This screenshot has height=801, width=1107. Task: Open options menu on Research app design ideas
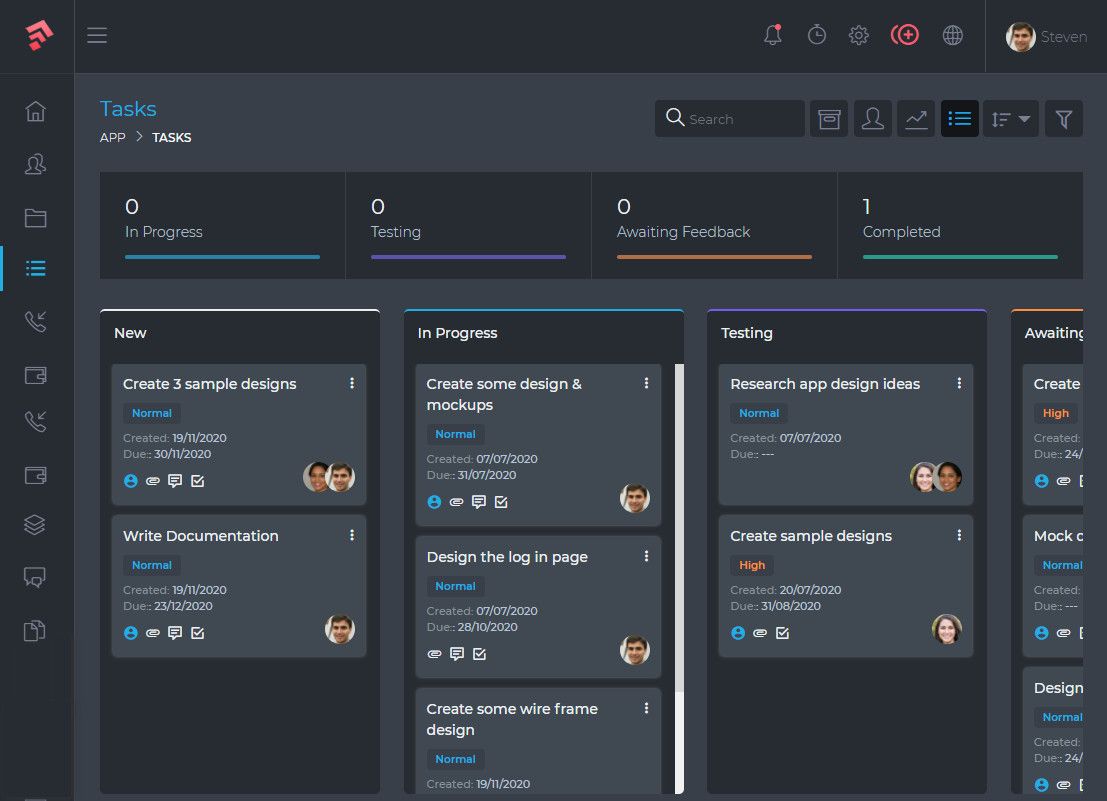(x=959, y=383)
